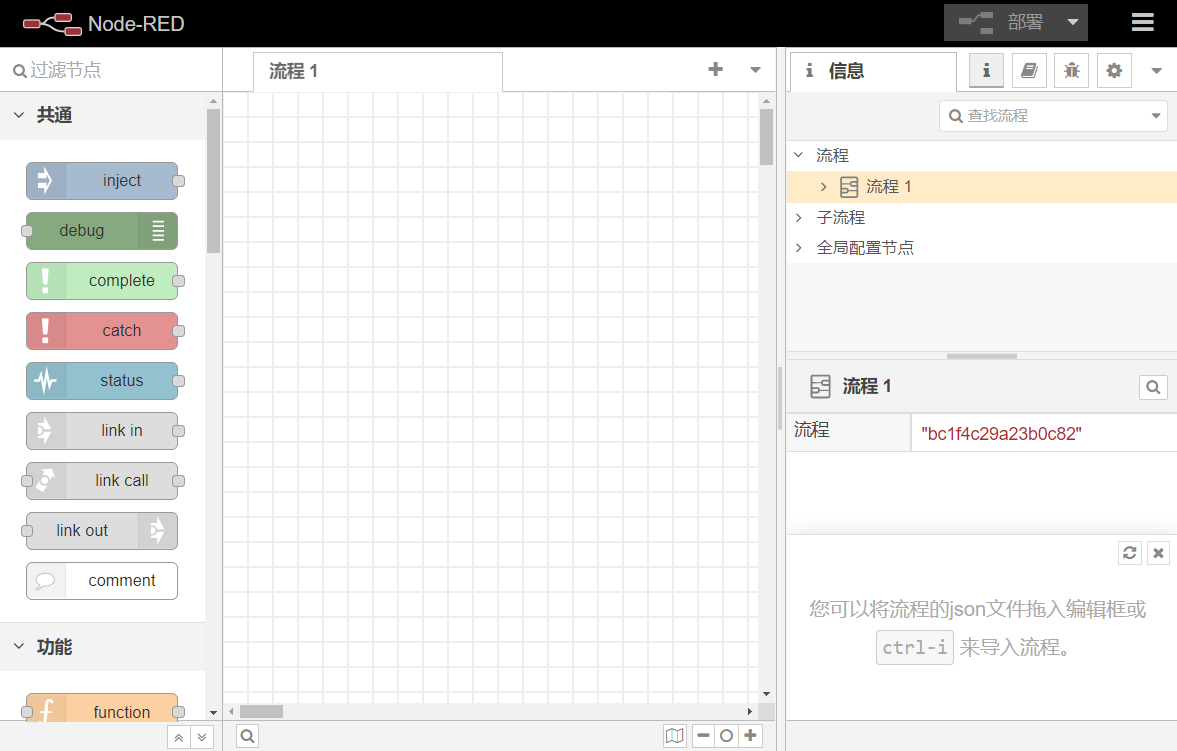Select the link call node
The height and width of the screenshot is (751, 1177).
point(102,481)
